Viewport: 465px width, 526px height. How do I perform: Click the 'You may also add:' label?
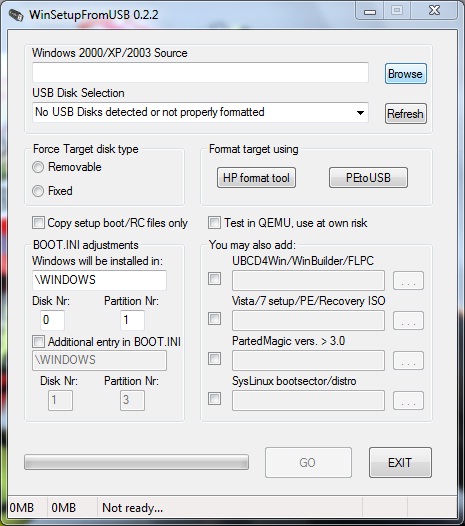252,245
